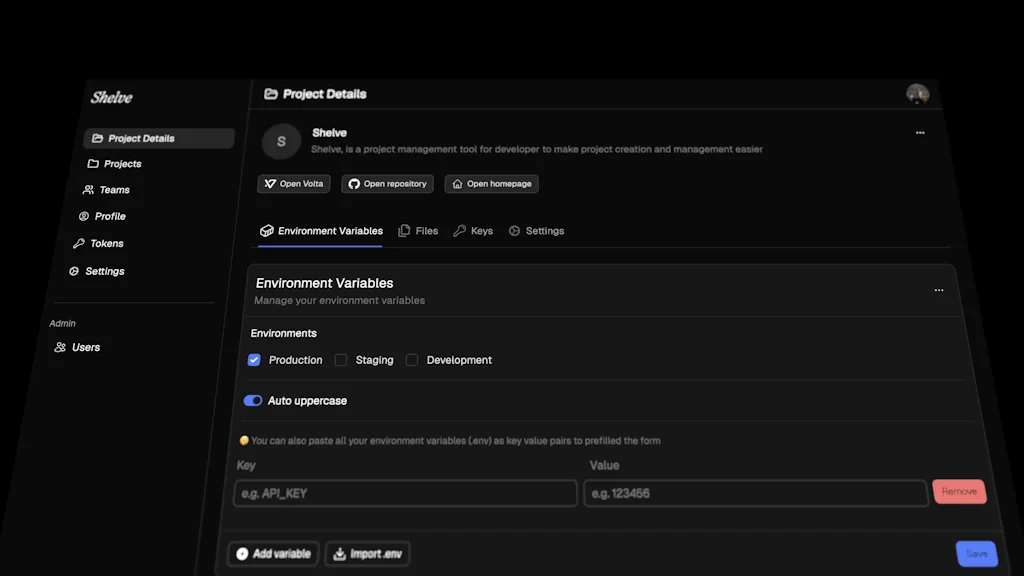1024x576 pixels.
Task: Uncheck the Production environment checkbox
Action: pos(253,359)
